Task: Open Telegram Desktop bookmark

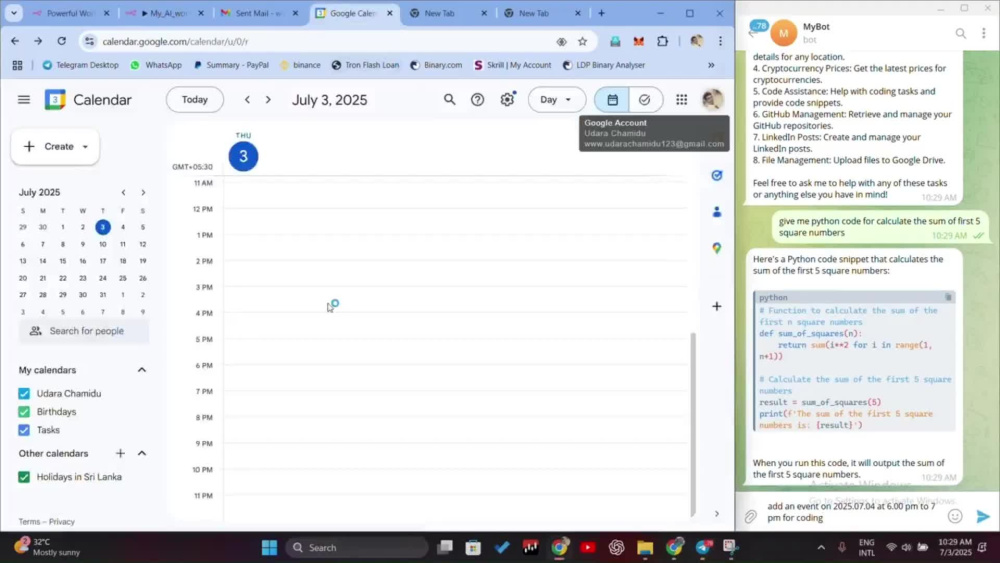Action: coord(80,65)
